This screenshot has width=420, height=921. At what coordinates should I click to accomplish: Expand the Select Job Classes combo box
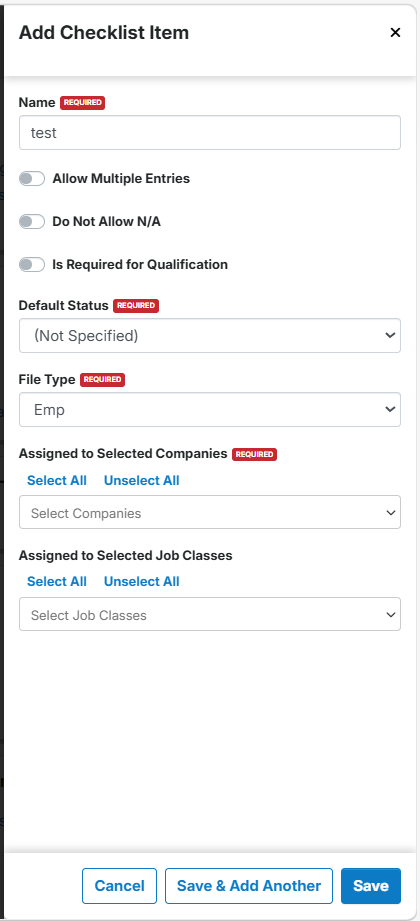coord(210,614)
